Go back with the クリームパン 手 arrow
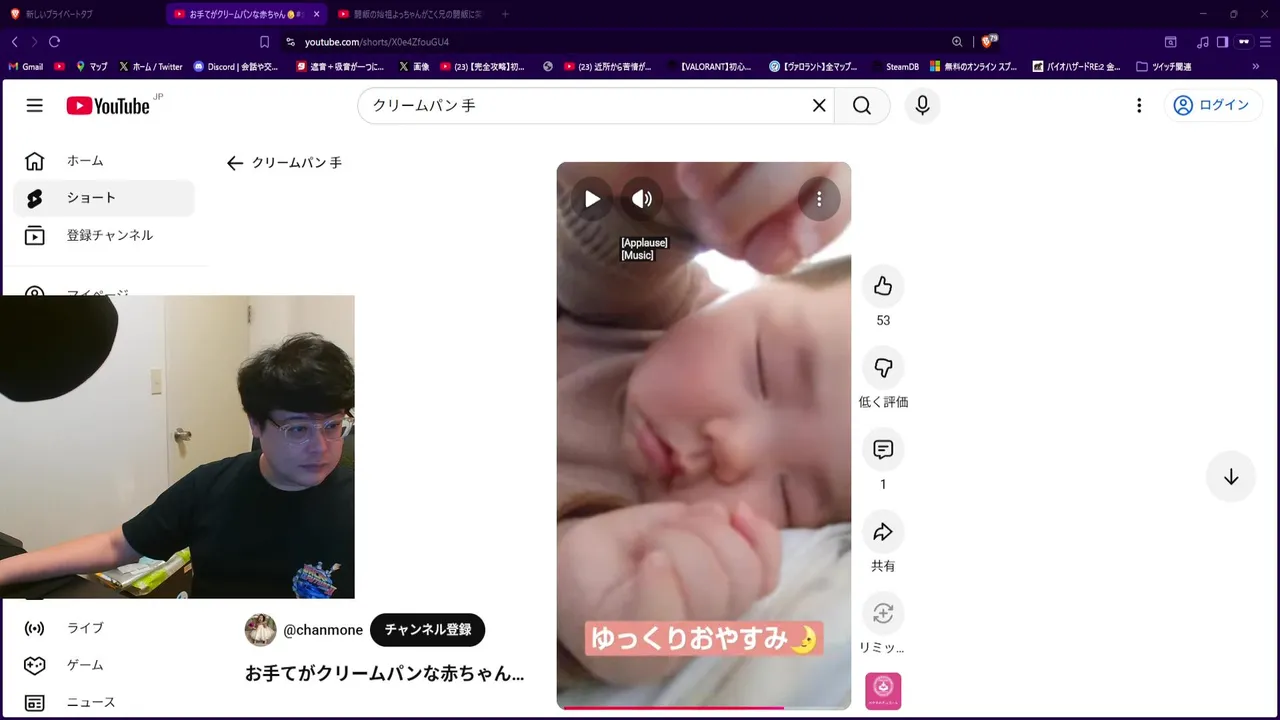This screenshot has width=1280, height=720. [235, 163]
